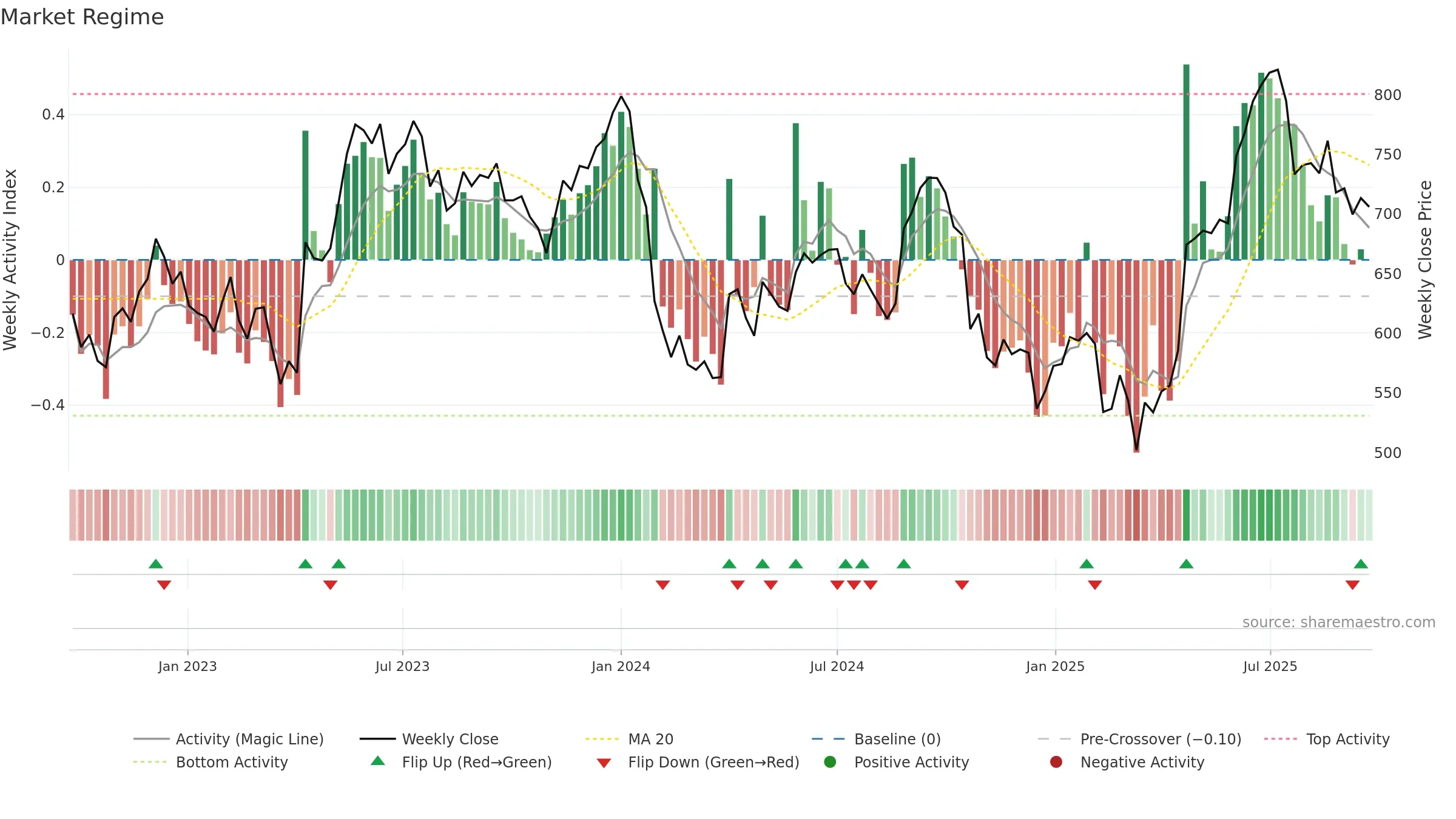Click the 750 price tick on right axis
This screenshot has height=819, width=1456.
(x=1388, y=155)
